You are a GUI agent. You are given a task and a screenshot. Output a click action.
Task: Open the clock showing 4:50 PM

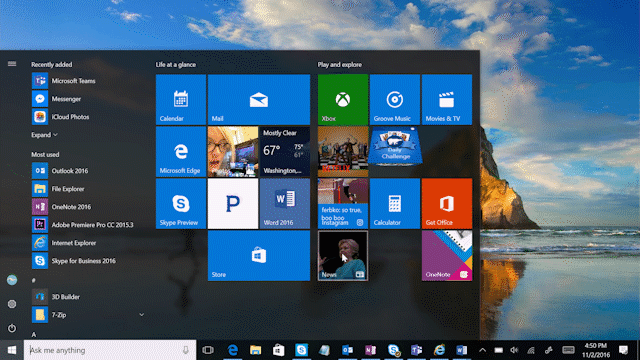pos(596,350)
